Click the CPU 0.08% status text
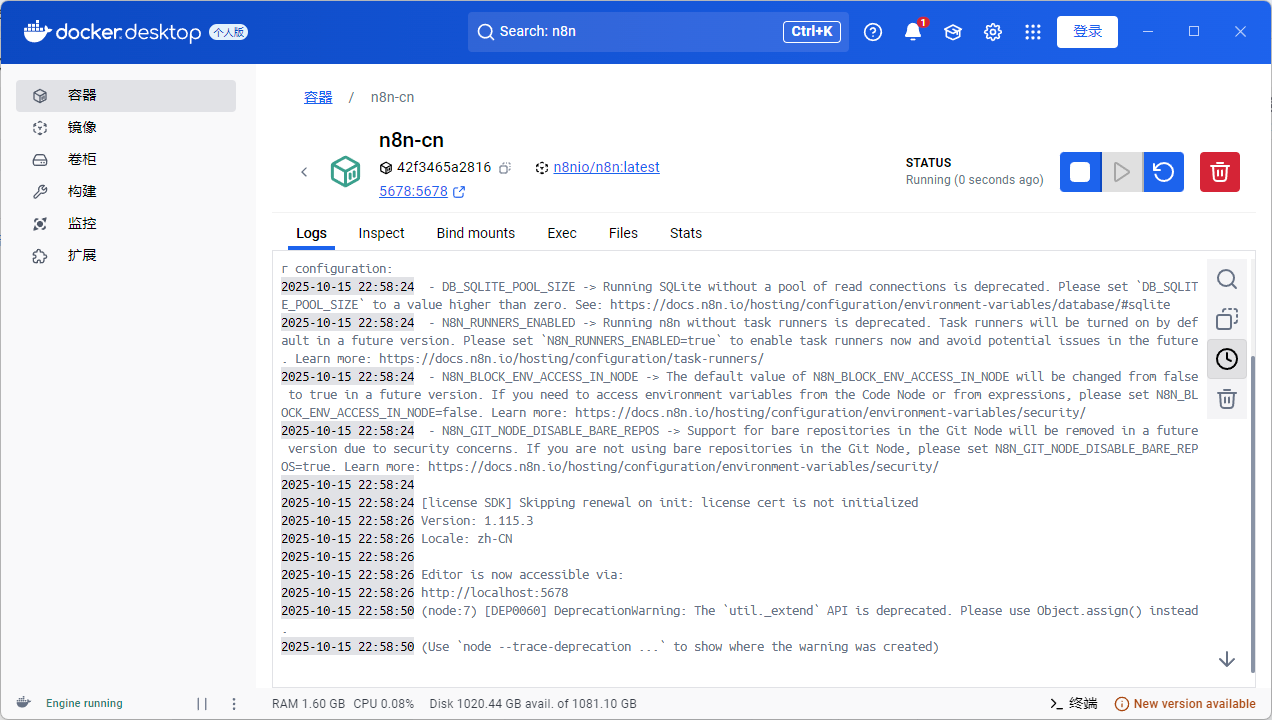 pyautogui.click(x=384, y=703)
